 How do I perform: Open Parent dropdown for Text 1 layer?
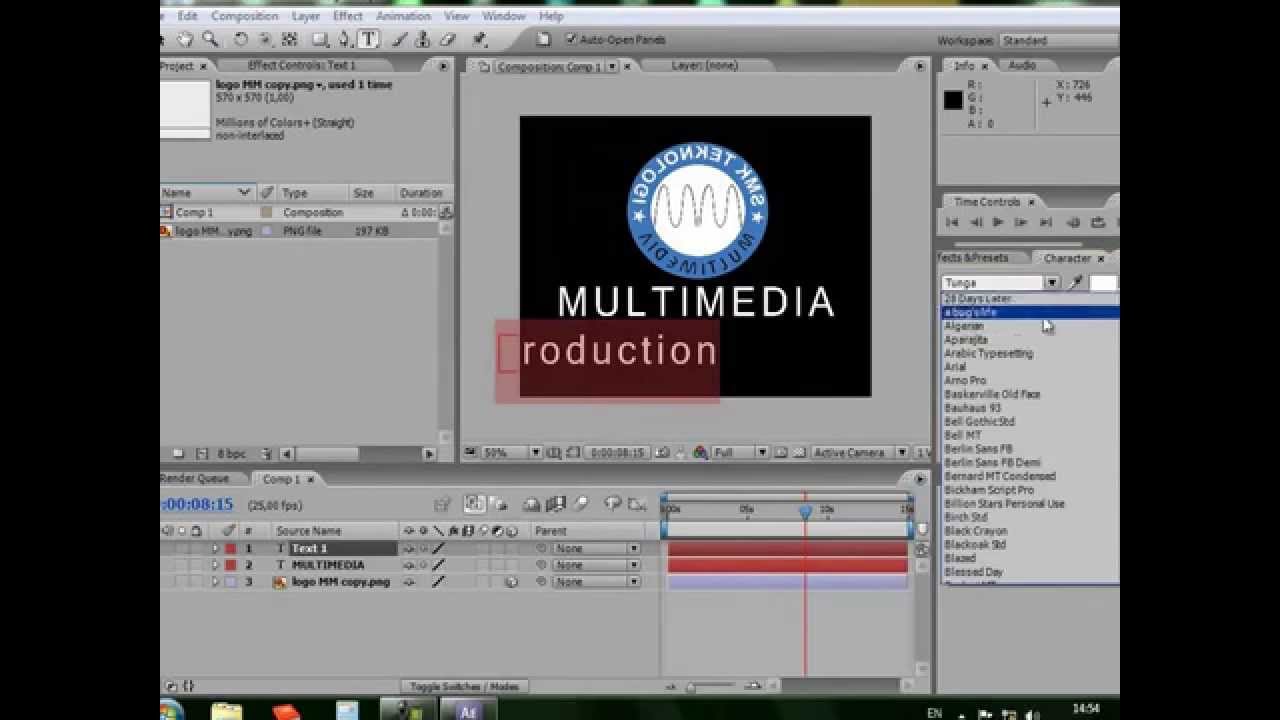pos(596,549)
